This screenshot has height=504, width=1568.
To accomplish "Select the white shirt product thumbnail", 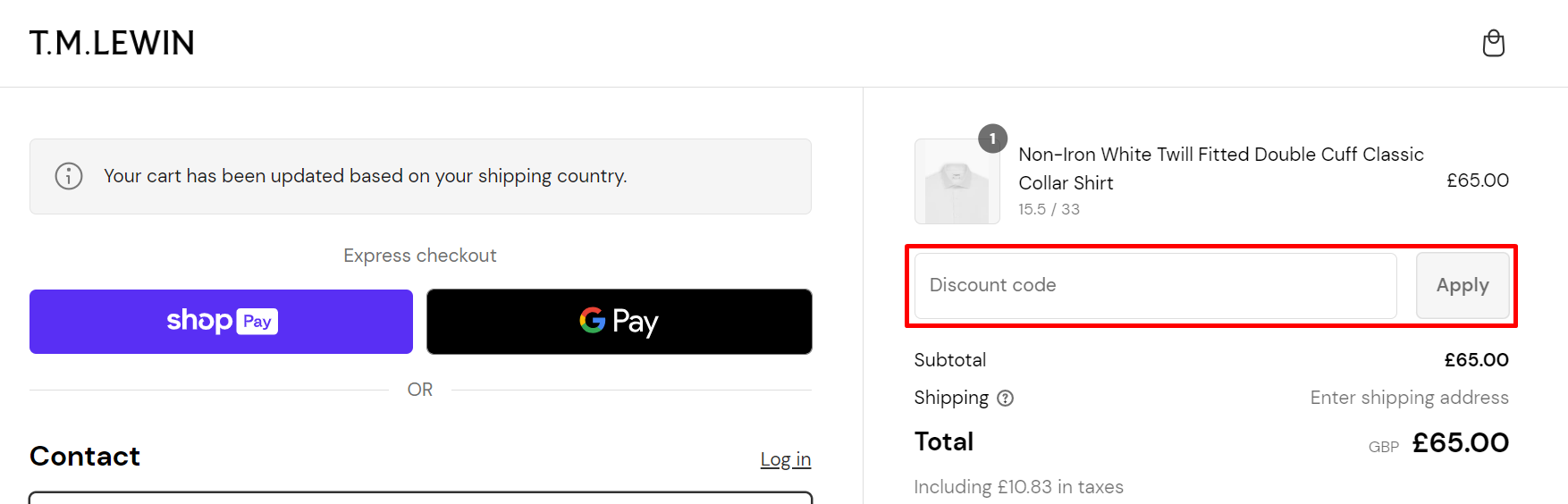I will (957, 182).
